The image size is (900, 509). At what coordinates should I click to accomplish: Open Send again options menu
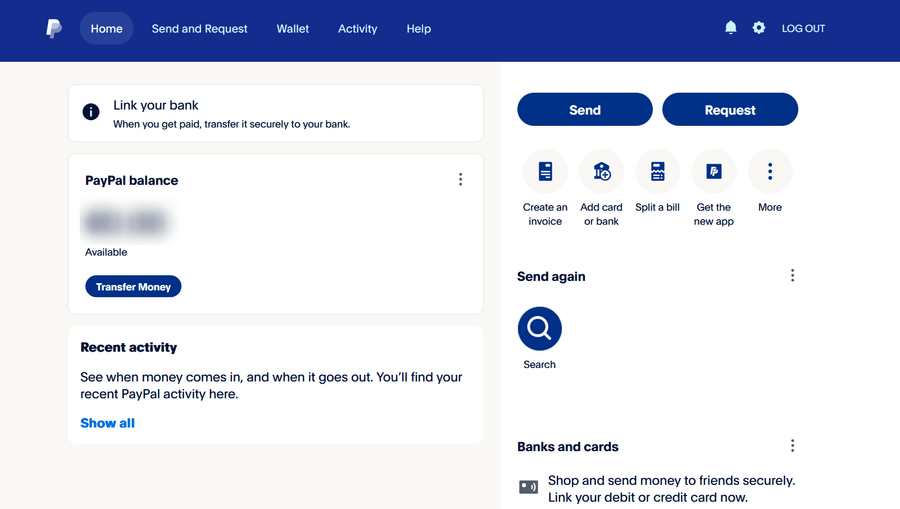(x=792, y=275)
